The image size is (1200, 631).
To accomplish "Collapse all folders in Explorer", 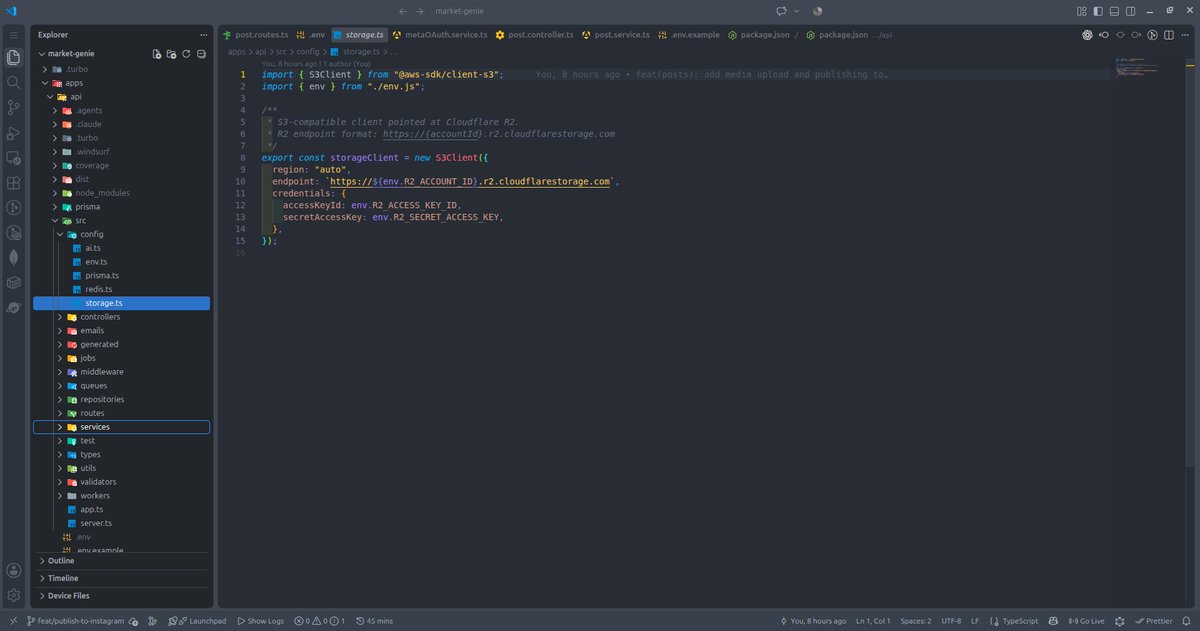I will click(x=201, y=54).
